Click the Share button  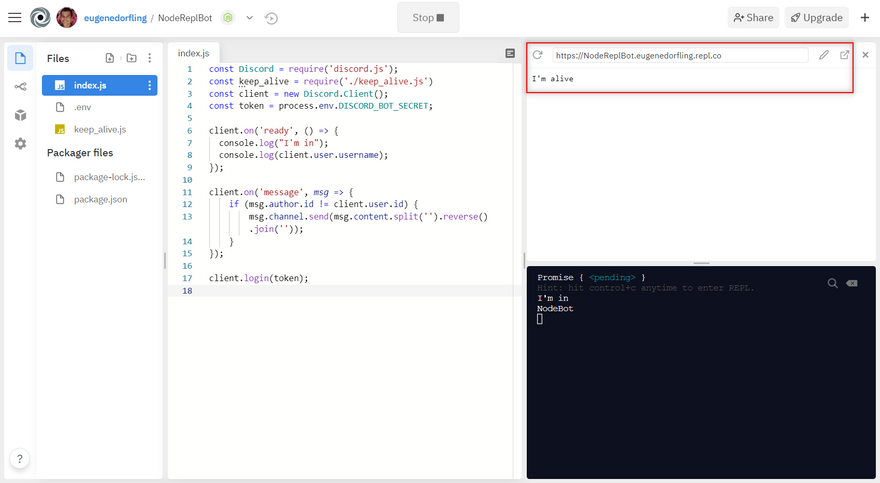coord(753,17)
